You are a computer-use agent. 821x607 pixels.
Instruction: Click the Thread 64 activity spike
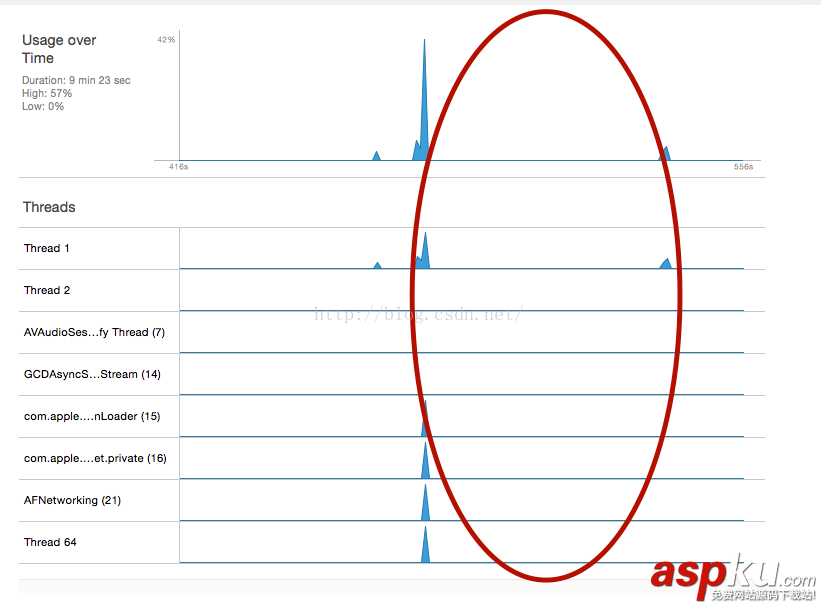[x=425, y=545]
